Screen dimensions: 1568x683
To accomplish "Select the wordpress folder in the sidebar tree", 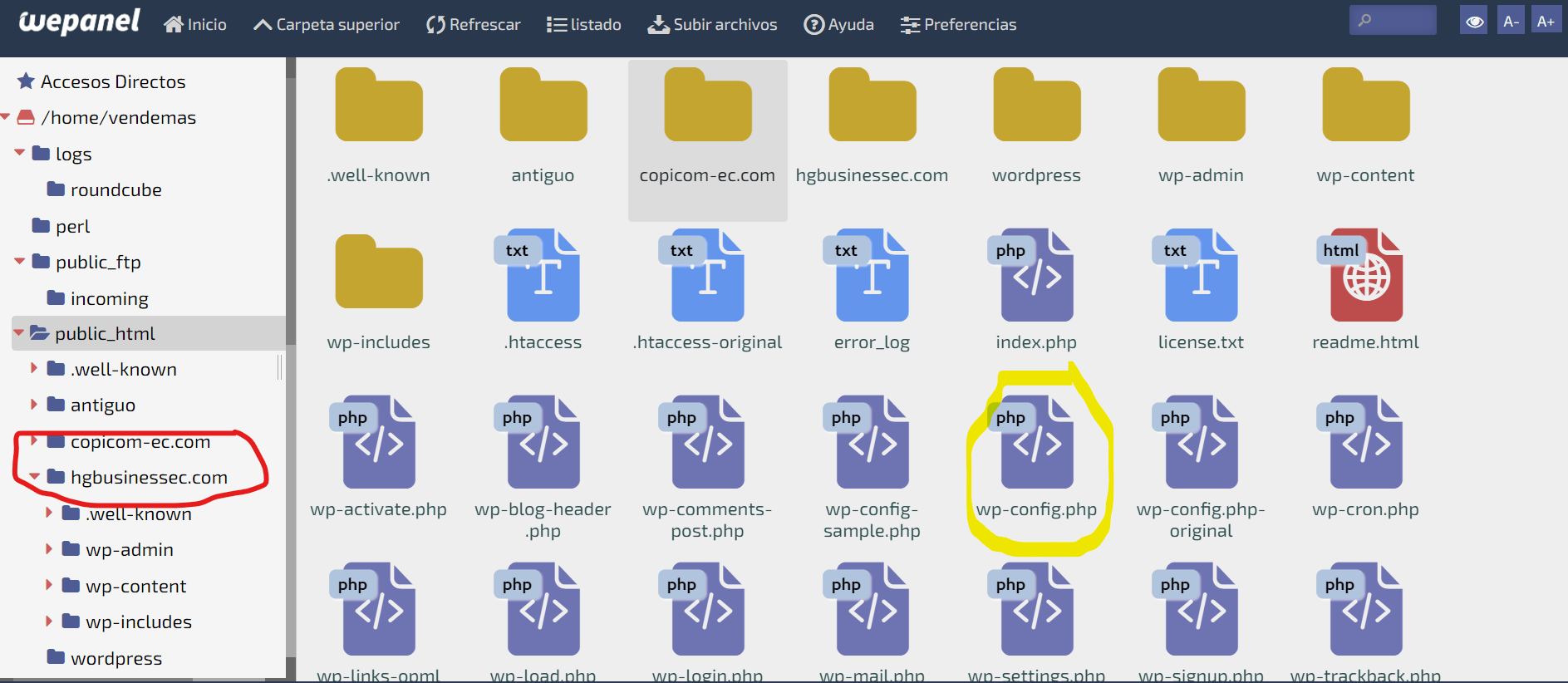I will pos(105,658).
